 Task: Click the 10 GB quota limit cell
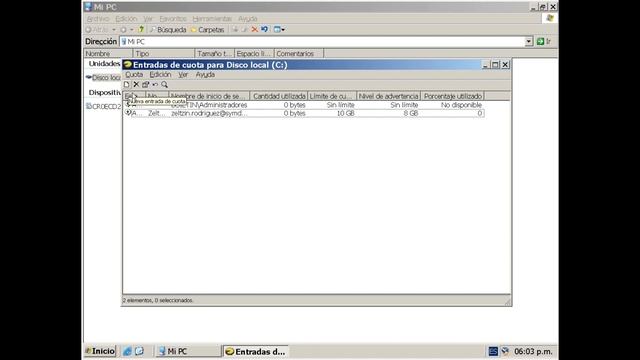(345, 113)
